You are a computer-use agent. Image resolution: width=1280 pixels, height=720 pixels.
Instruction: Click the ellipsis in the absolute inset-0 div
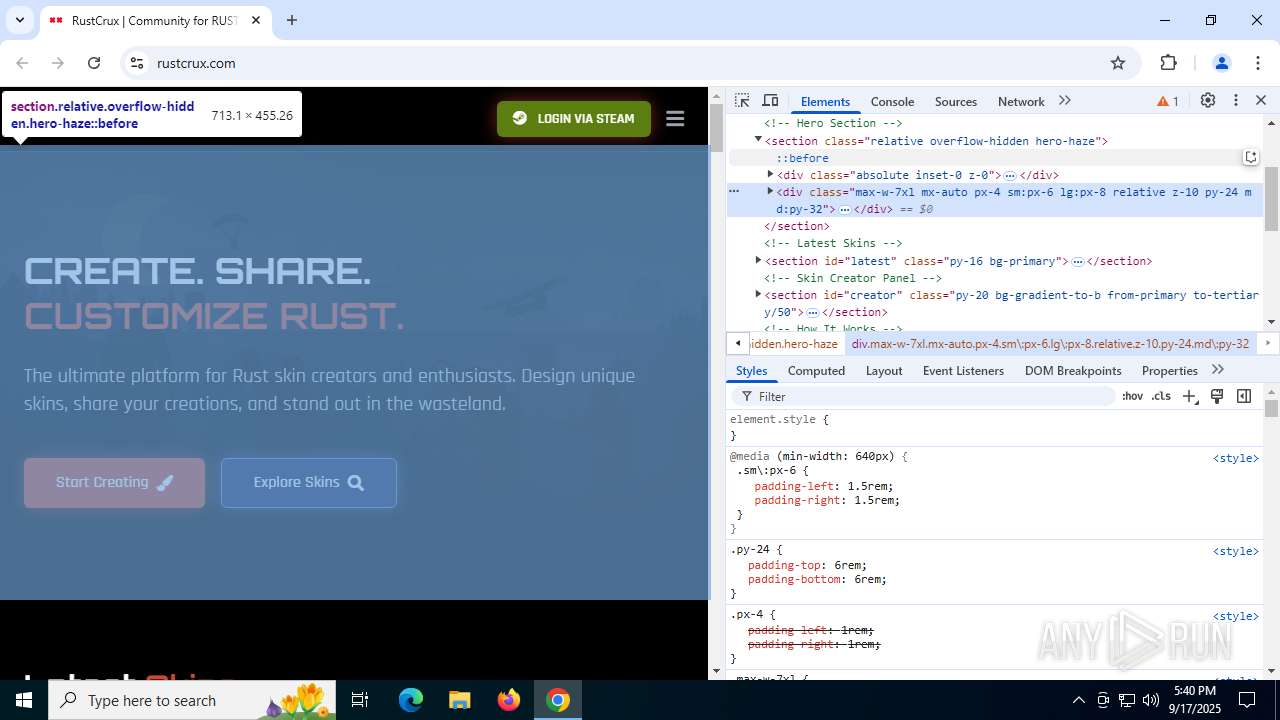(1010, 176)
